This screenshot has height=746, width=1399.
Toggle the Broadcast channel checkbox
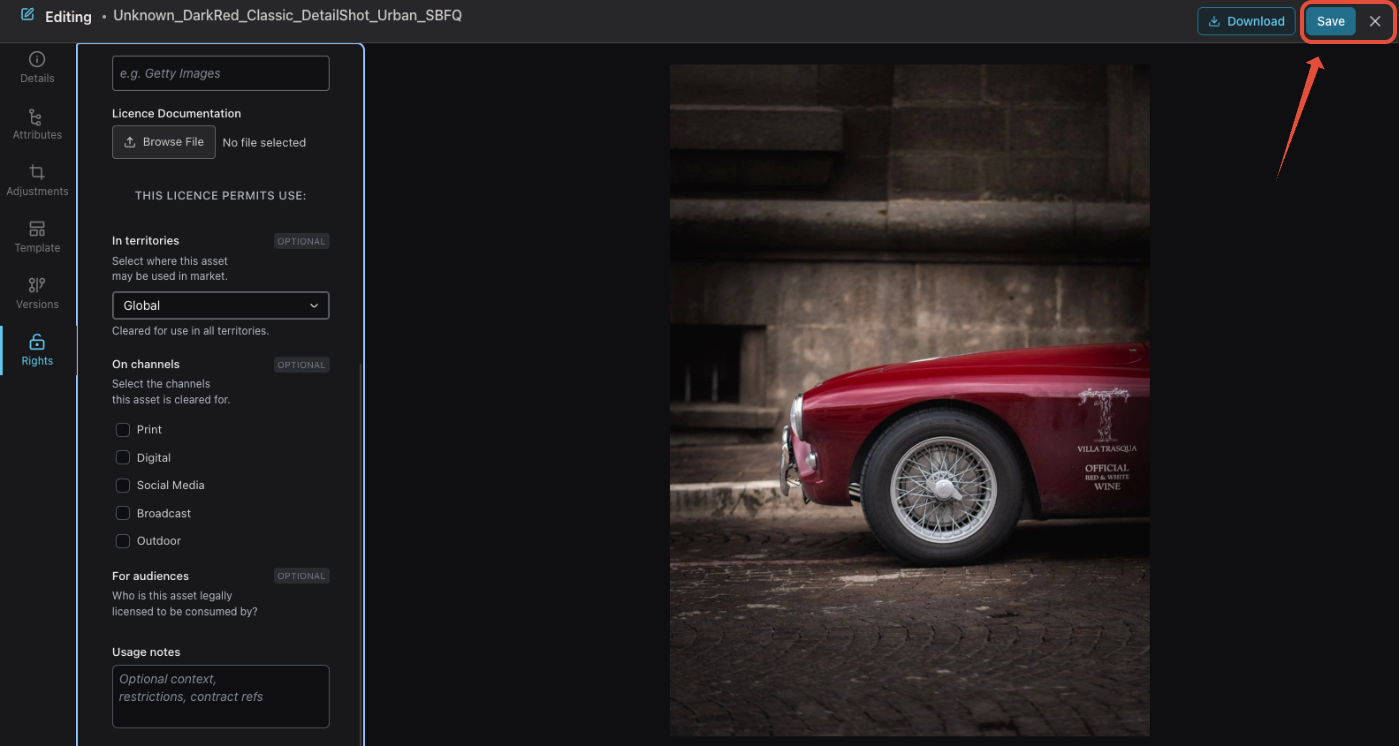pyautogui.click(x=123, y=514)
